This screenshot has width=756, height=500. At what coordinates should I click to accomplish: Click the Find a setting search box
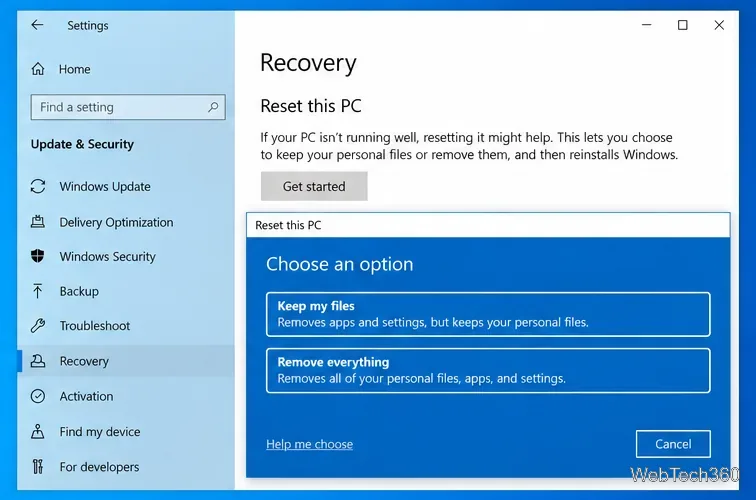click(128, 107)
